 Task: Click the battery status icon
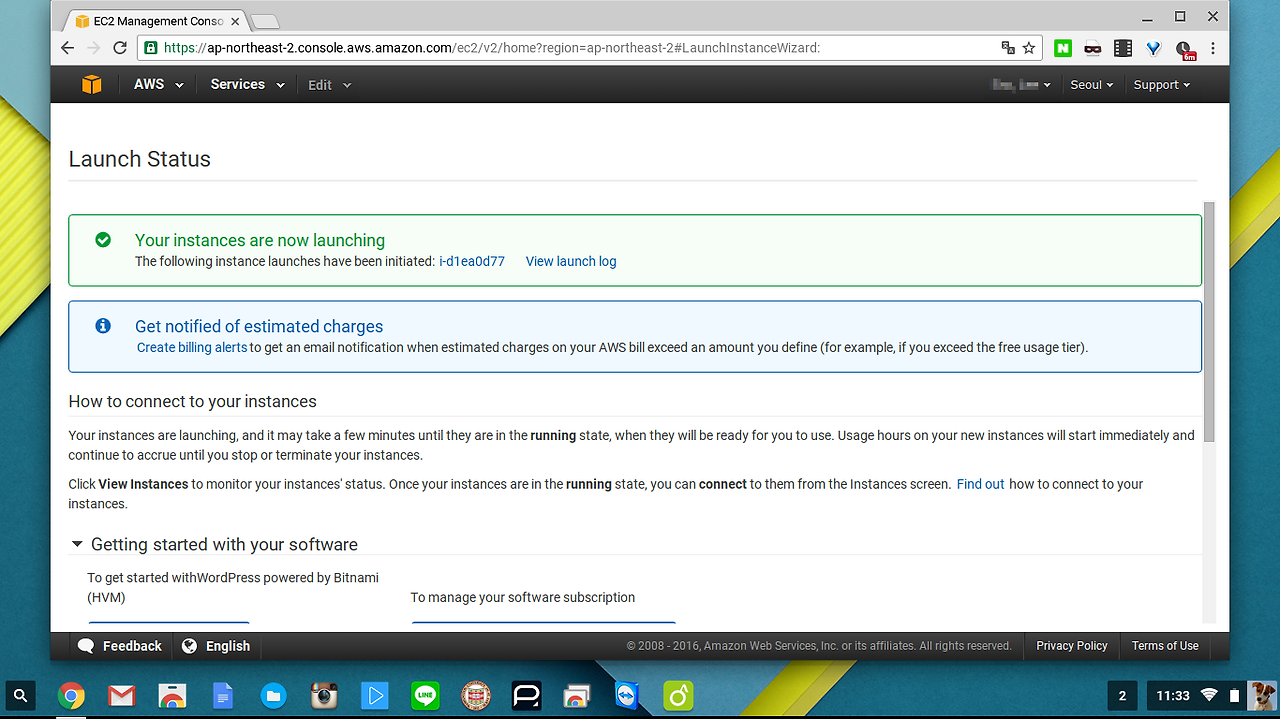coord(1234,696)
